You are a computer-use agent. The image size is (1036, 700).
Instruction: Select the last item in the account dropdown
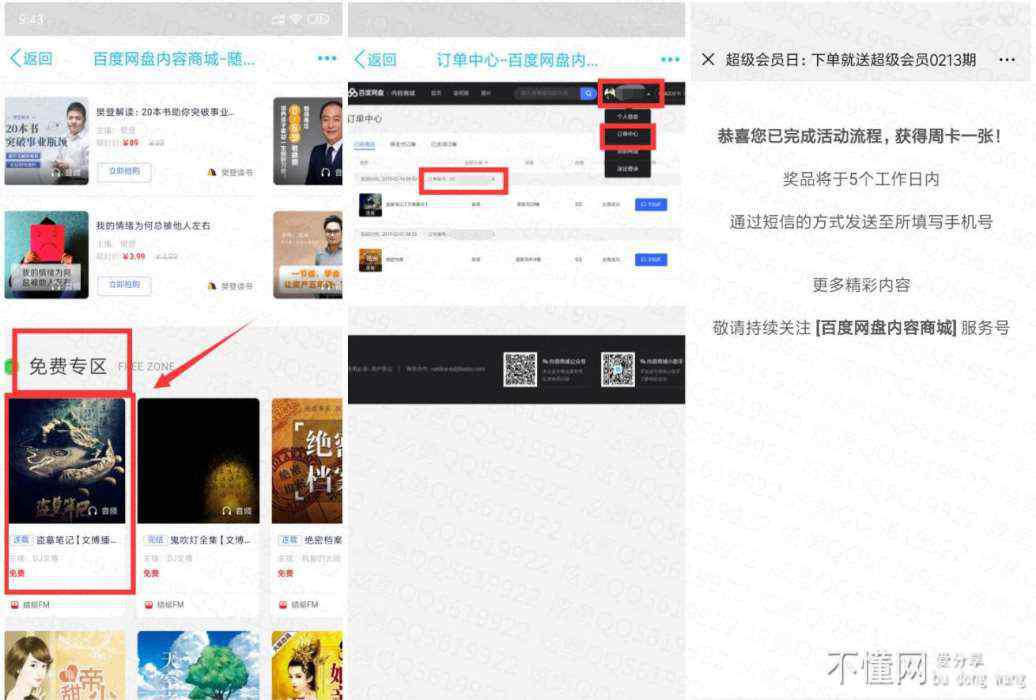click(628, 169)
